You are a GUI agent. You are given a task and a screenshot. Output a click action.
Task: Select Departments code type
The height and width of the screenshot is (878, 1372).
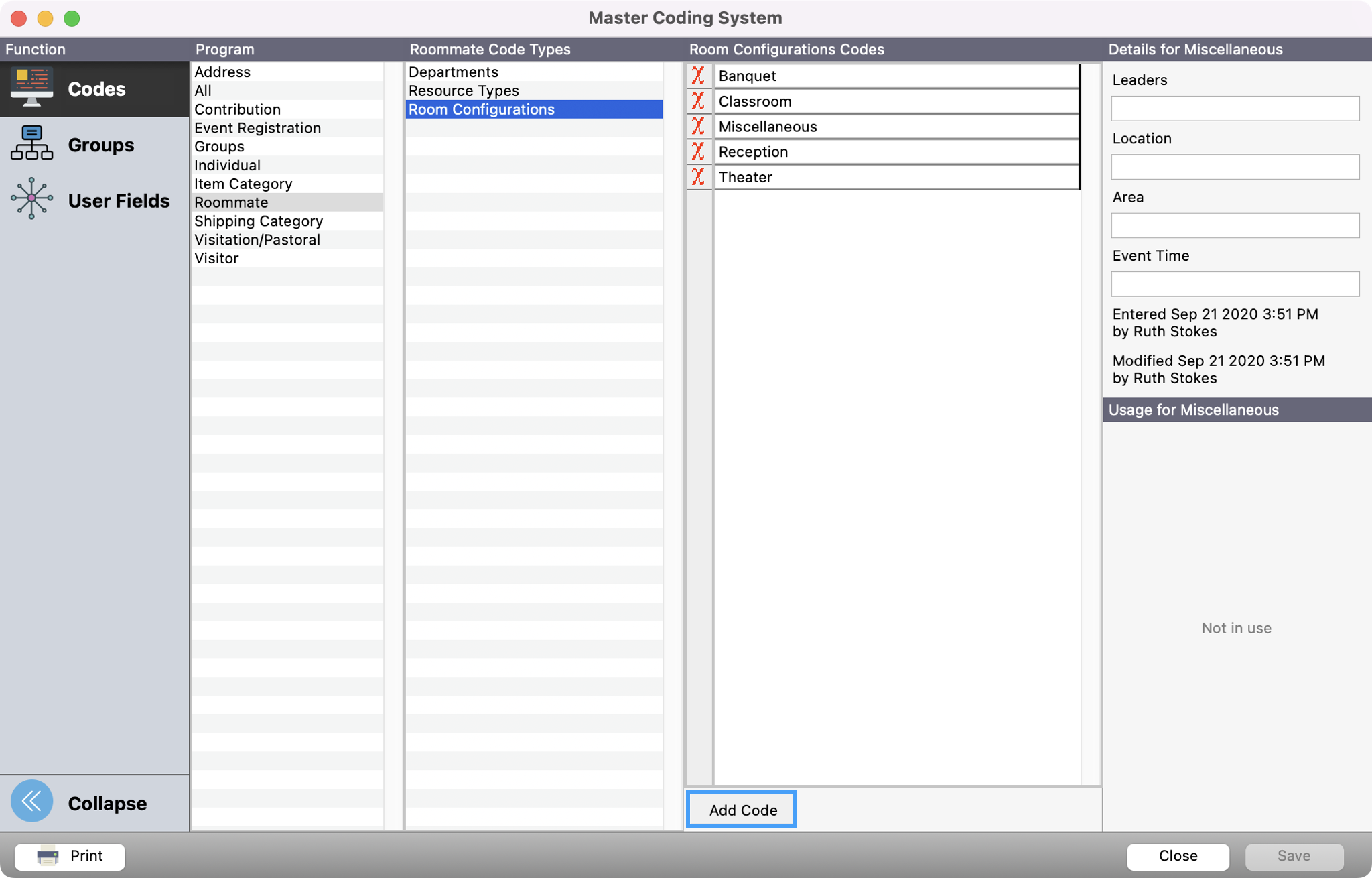[x=454, y=72]
